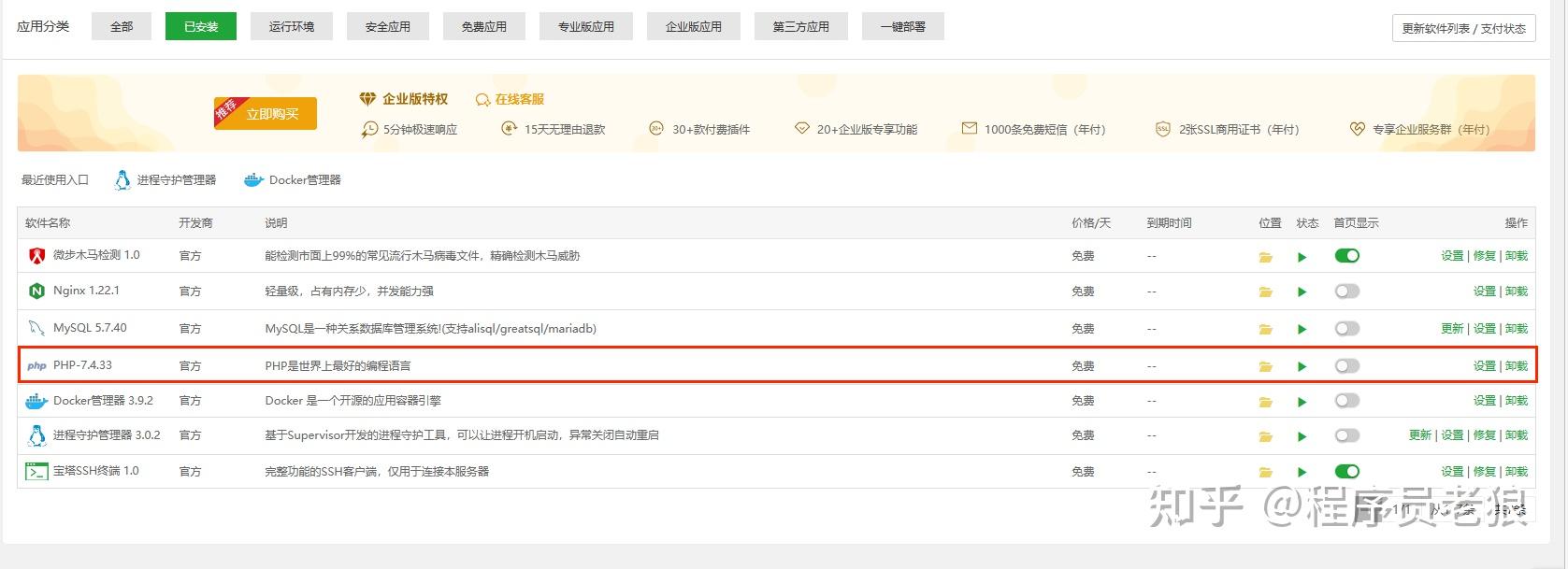Click penguin icon in 进程守护管理器 3.0.2 row
The width and height of the screenshot is (1568, 569).
36,435
